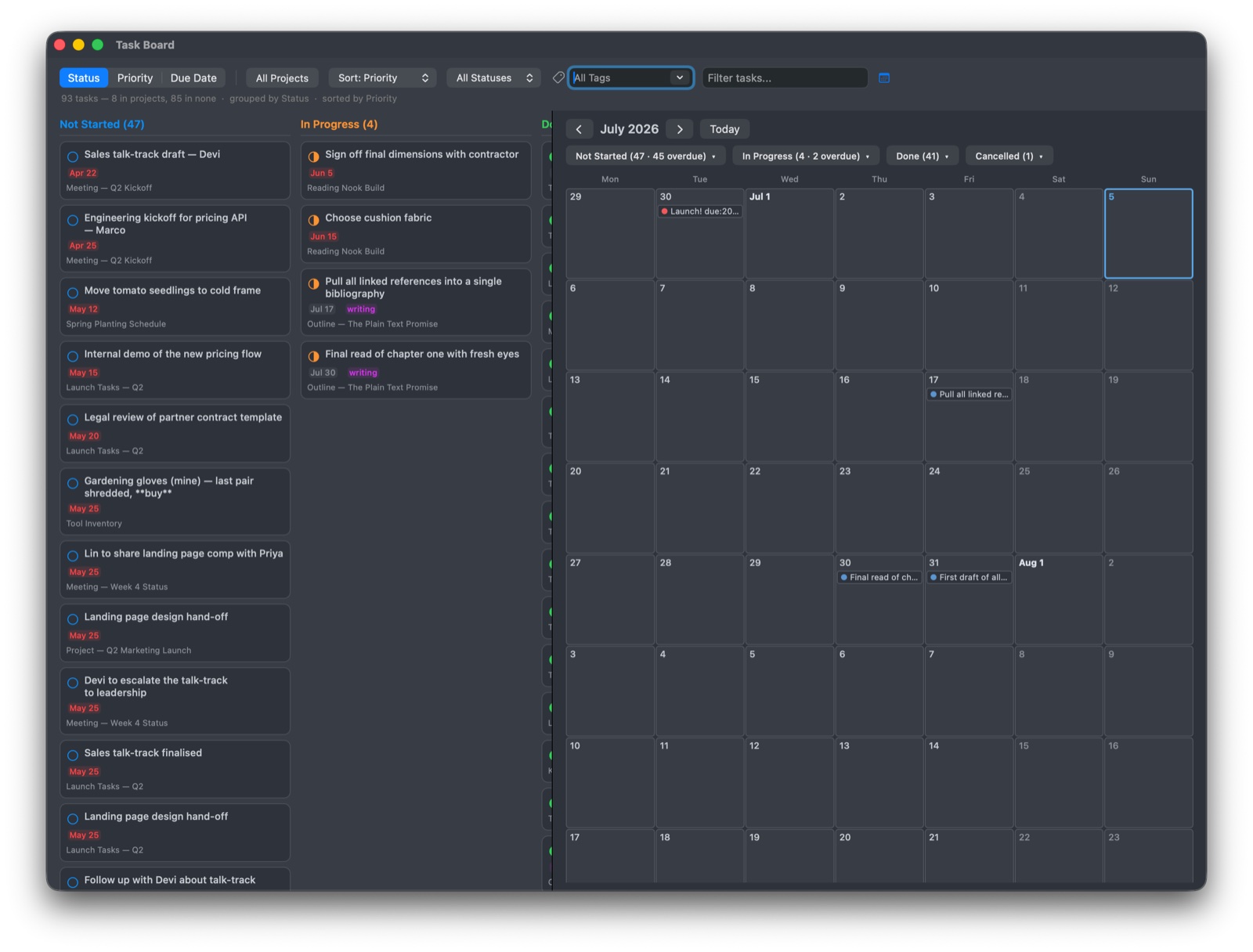Open 'Final read of ch...' event on July 30
This screenshot has height=952, width=1253.
click(879, 577)
